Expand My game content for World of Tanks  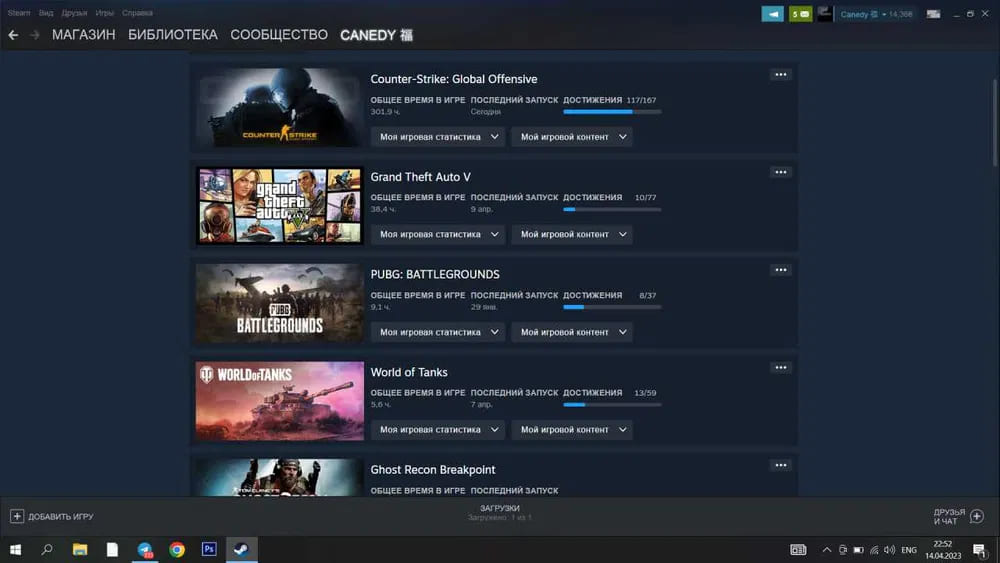tap(572, 429)
